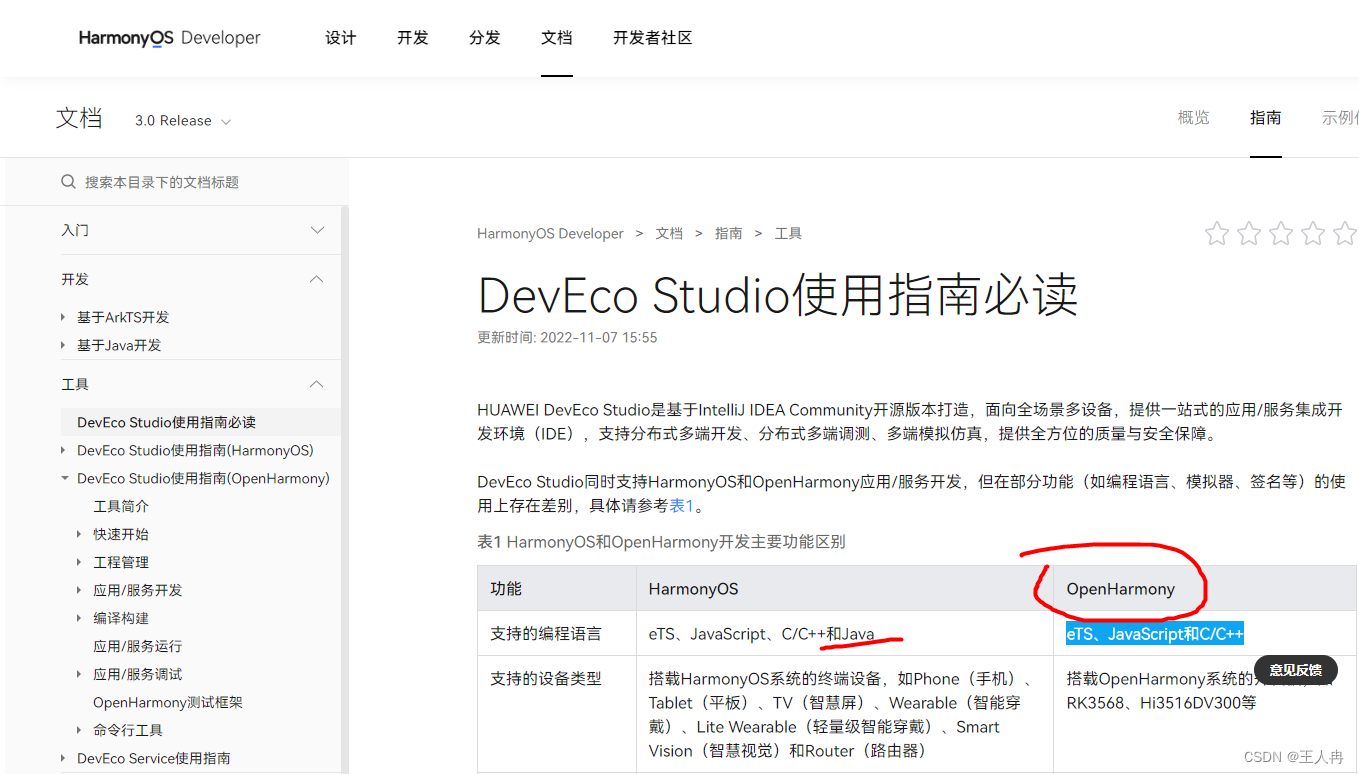The height and width of the screenshot is (774, 1359).
Task: Click the 文档 breadcrumb link
Action: tap(669, 233)
